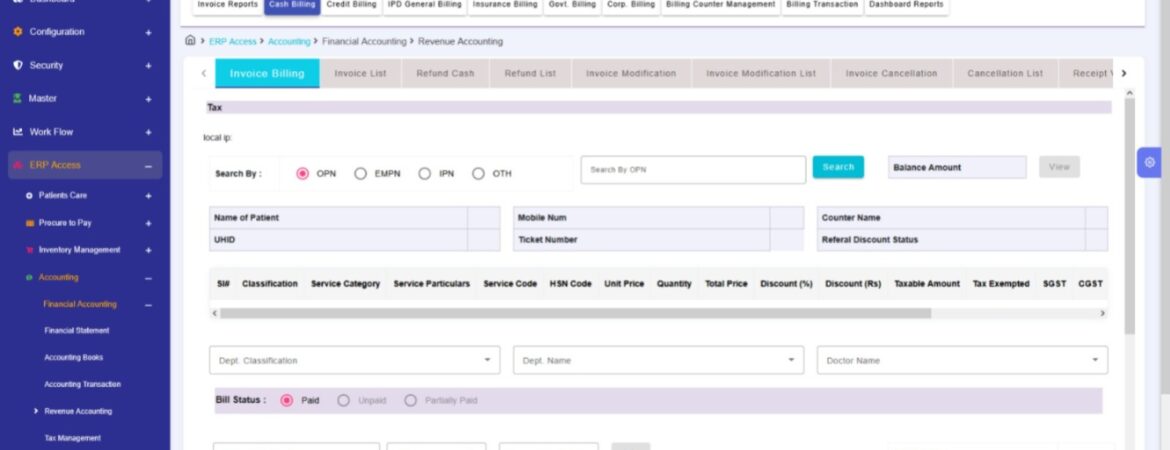Image resolution: width=1170 pixels, height=450 pixels.
Task: Open the Doctor Name dropdown
Action: click(x=962, y=360)
